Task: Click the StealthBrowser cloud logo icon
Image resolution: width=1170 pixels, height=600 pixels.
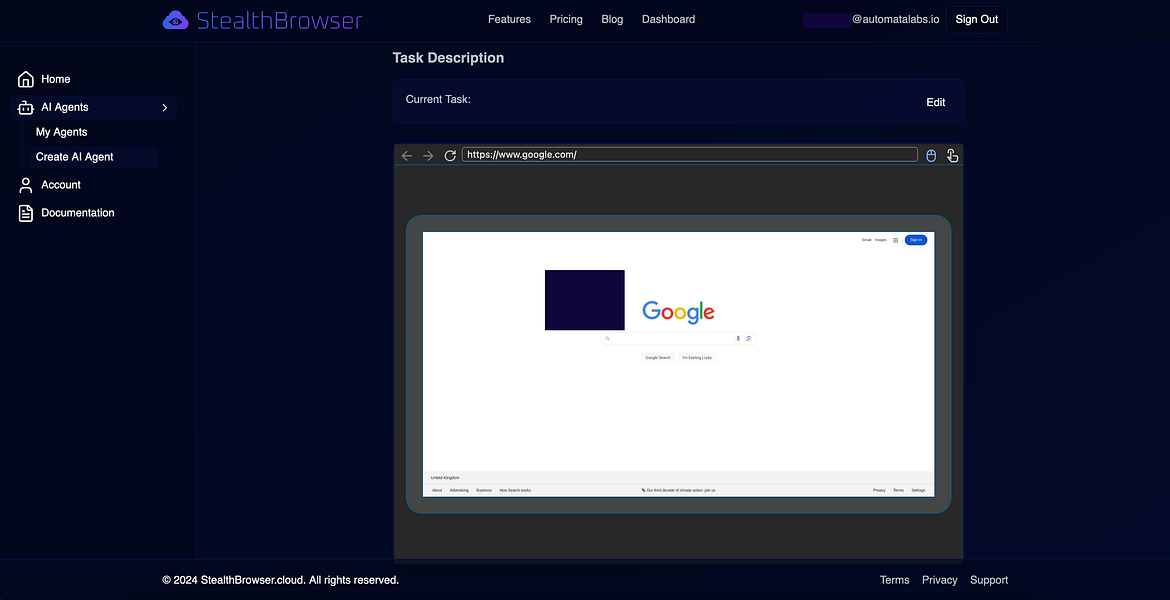Action: pos(175,19)
